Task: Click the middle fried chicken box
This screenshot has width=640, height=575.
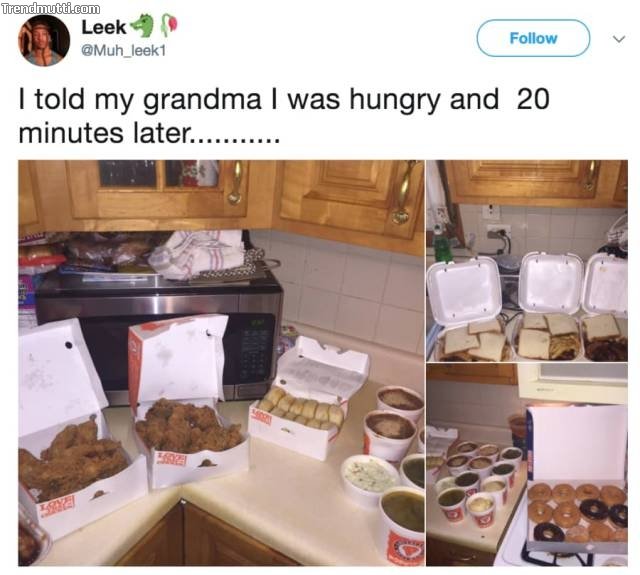Action: click(186, 402)
